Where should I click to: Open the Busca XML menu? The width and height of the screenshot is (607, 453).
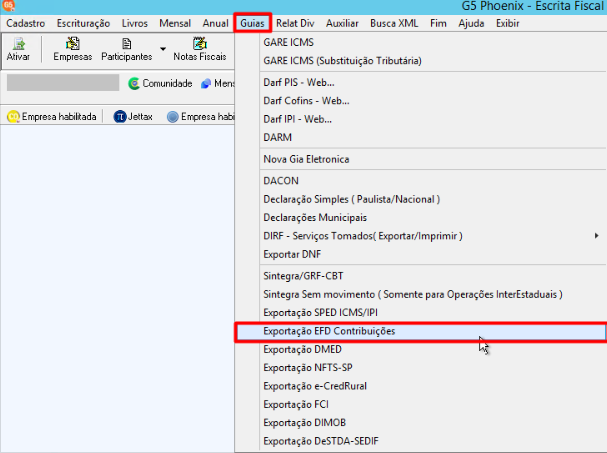coord(394,23)
